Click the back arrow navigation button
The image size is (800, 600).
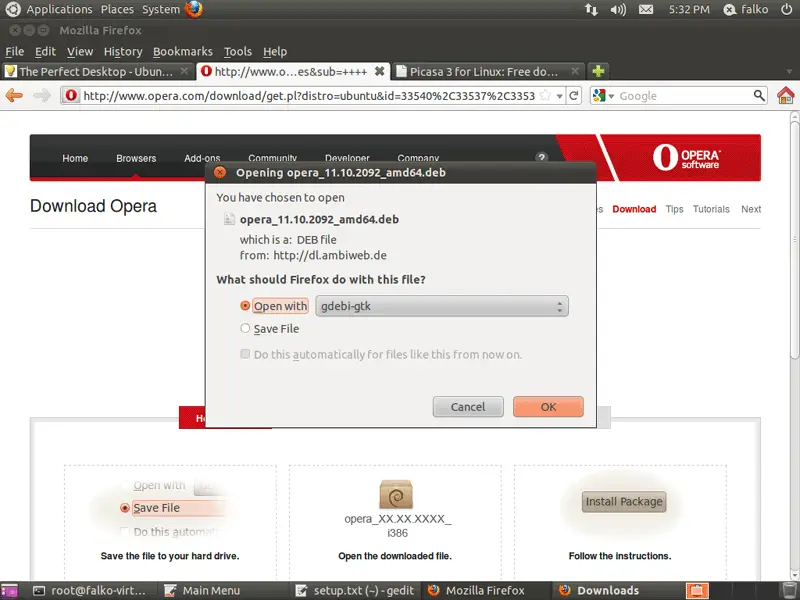[14, 96]
